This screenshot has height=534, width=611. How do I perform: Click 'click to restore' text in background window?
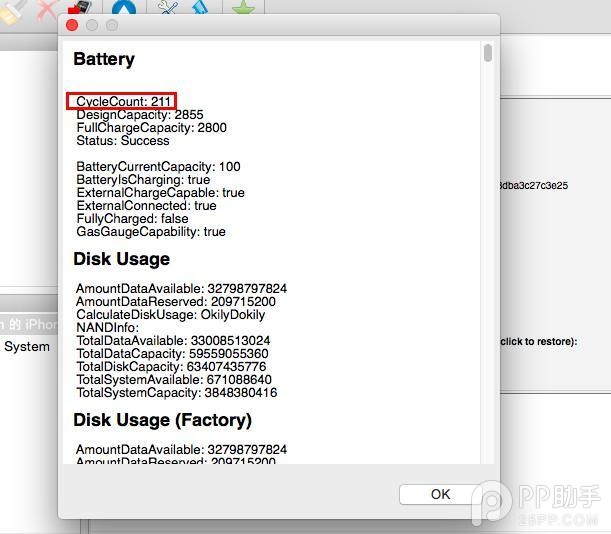pyautogui.click(x=538, y=341)
